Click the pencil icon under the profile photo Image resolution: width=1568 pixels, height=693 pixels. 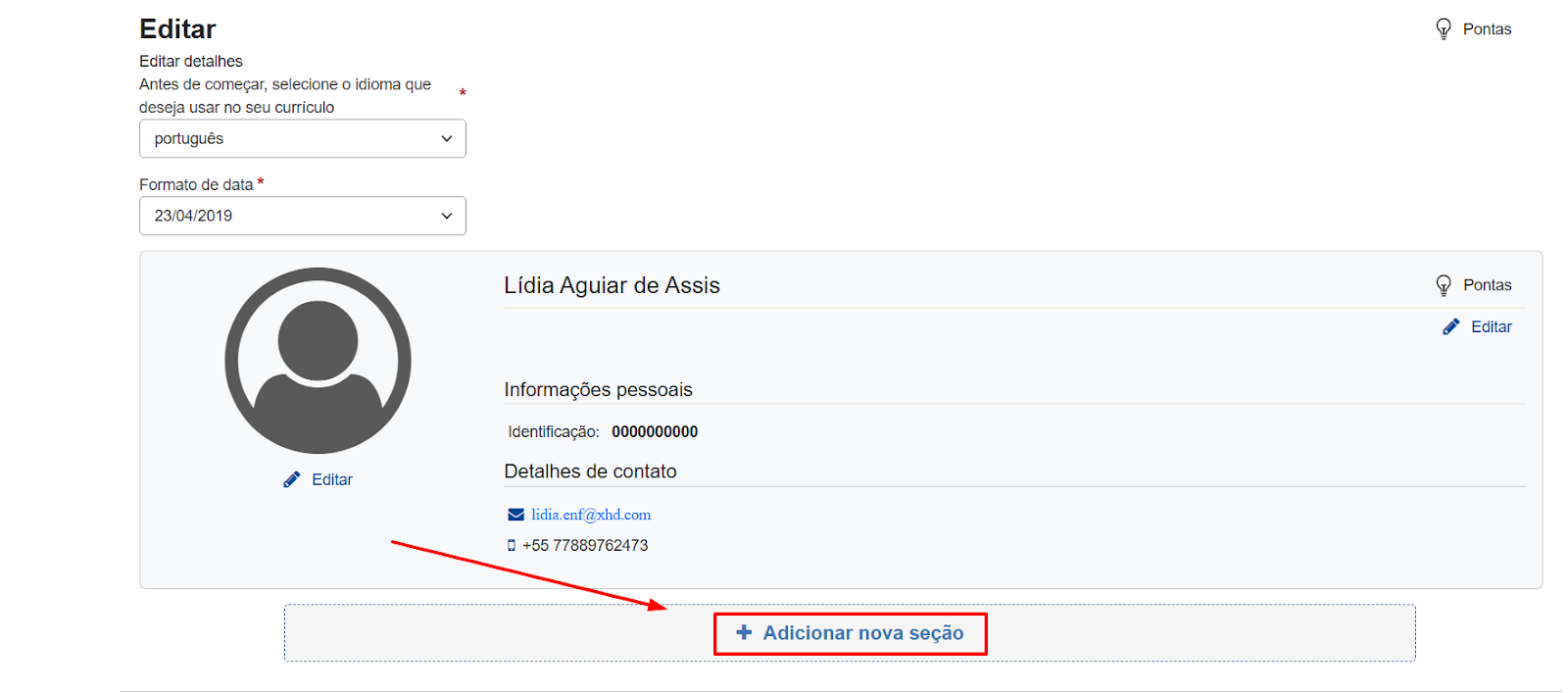[292, 479]
